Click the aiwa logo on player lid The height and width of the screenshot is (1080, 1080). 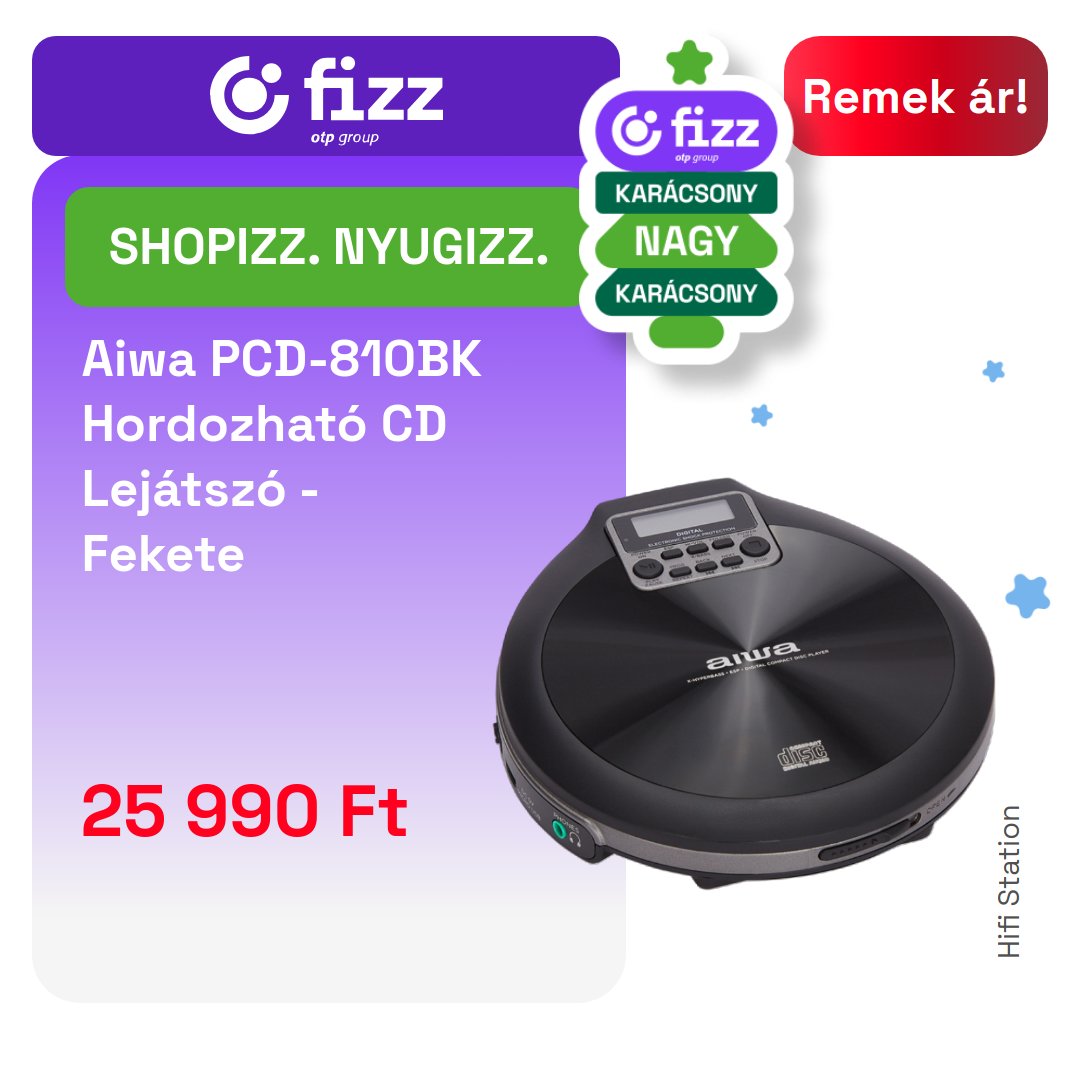point(752,655)
